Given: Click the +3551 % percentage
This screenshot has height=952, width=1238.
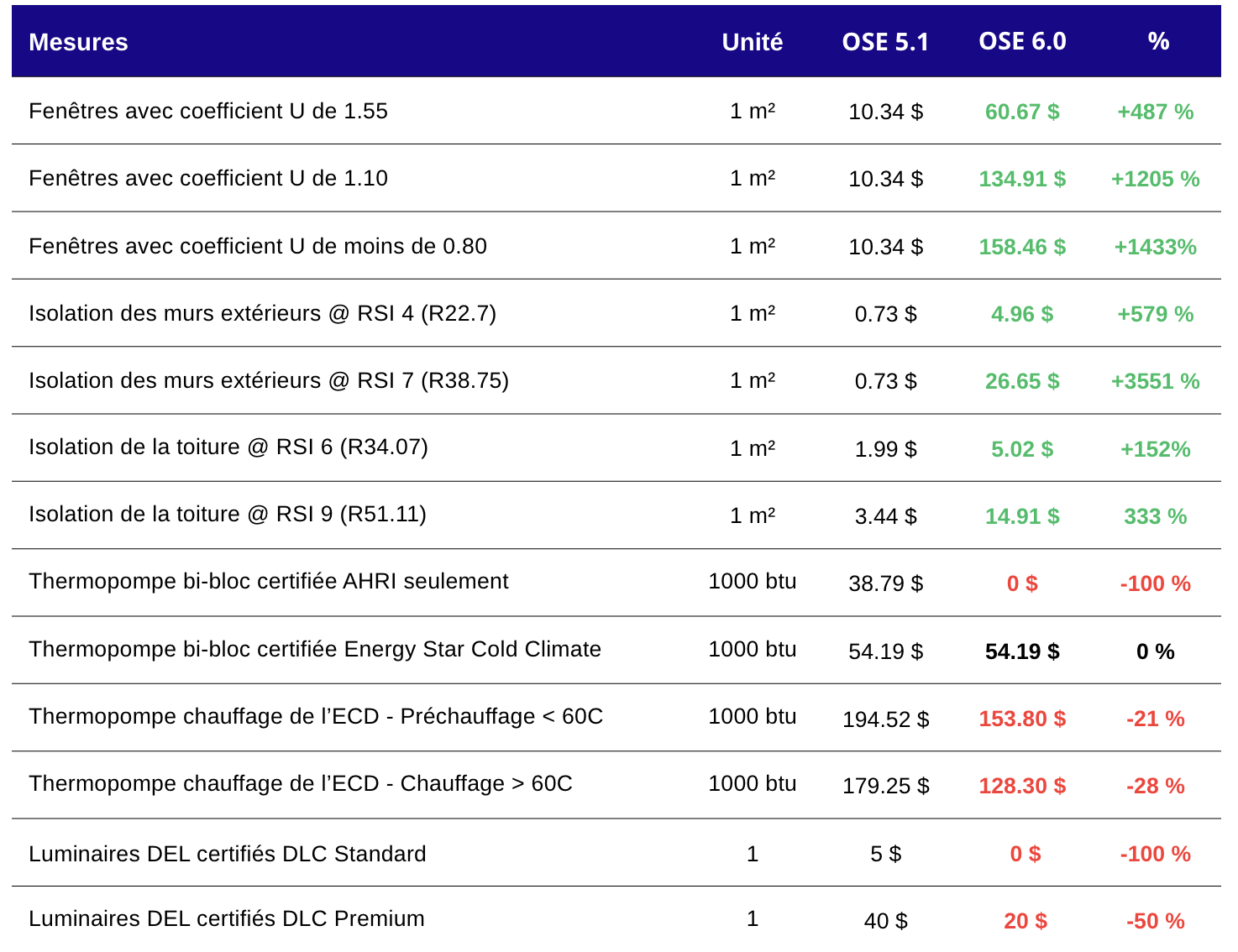Looking at the screenshot, I should pyautogui.click(x=1155, y=381).
